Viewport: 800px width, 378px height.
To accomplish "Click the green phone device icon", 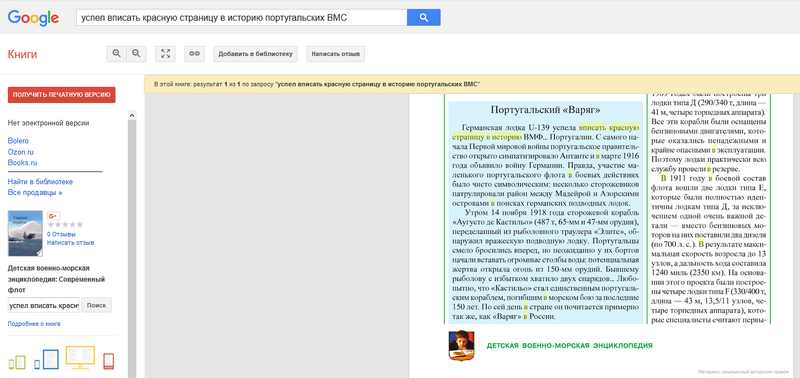I will 17,362.
